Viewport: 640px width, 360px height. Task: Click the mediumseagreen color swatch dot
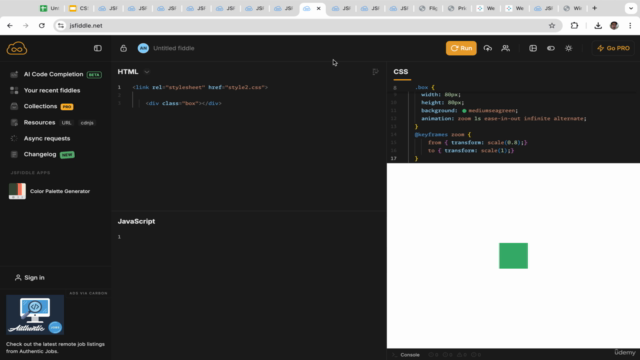[x=464, y=111]
